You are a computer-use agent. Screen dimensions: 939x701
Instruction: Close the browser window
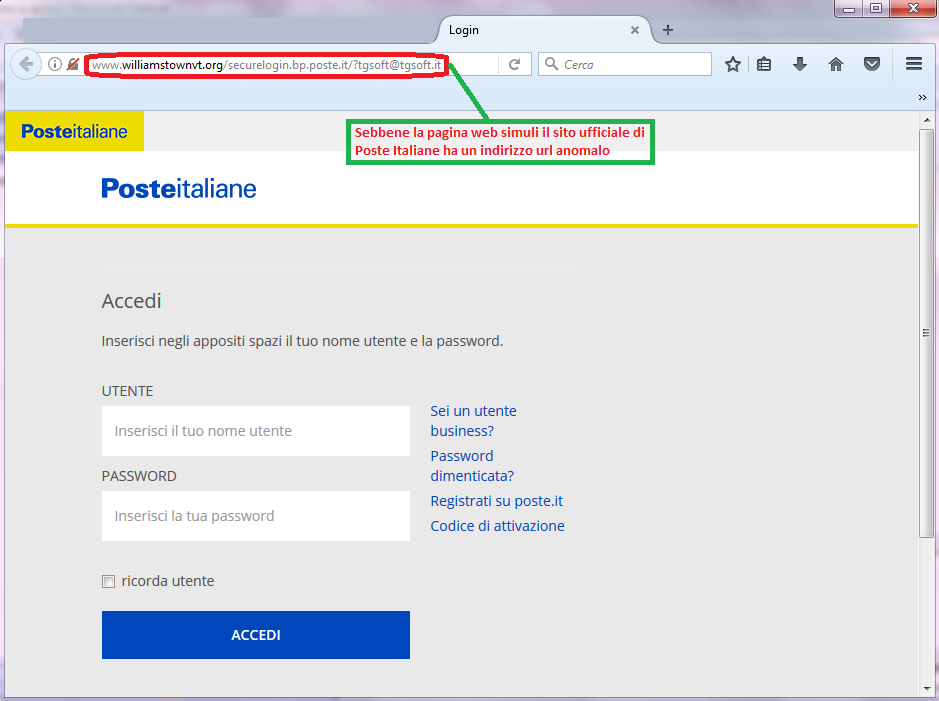point(913,8)
